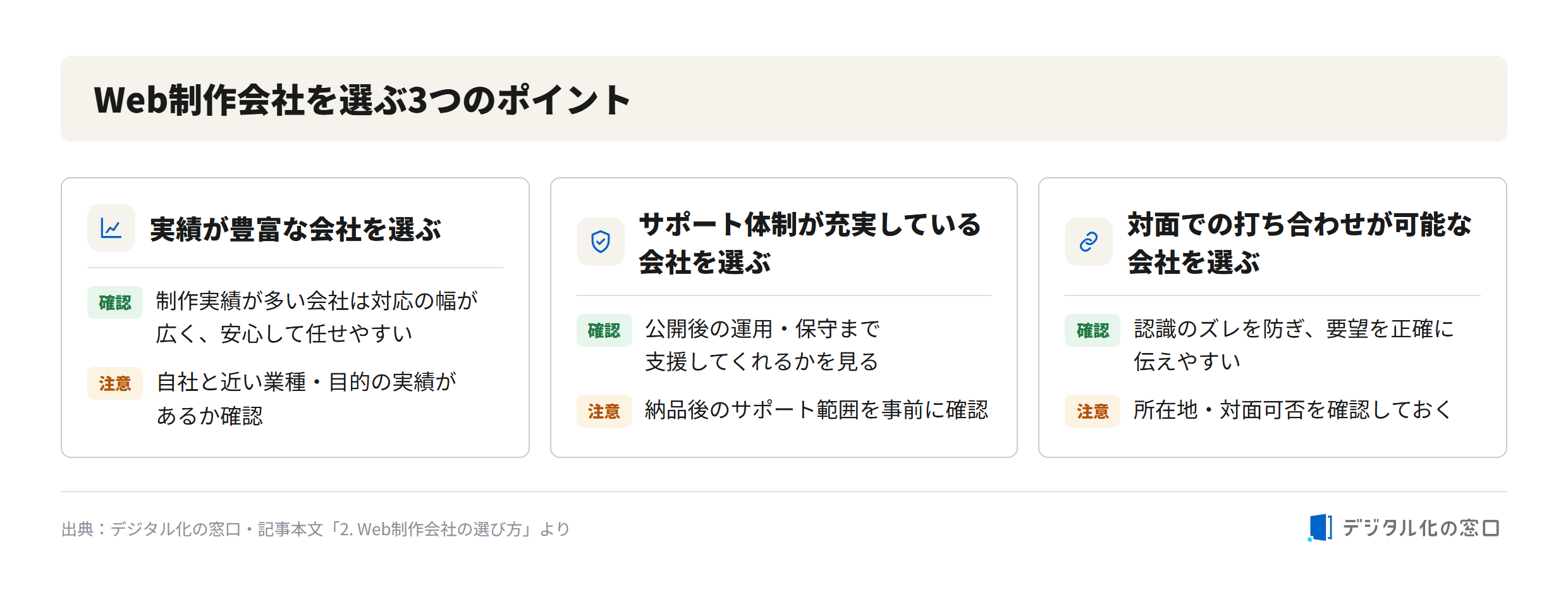Click the green 確認 badge in third card
The width and height of the screenshot is (1568, 601).
(x=1093, y=330)
